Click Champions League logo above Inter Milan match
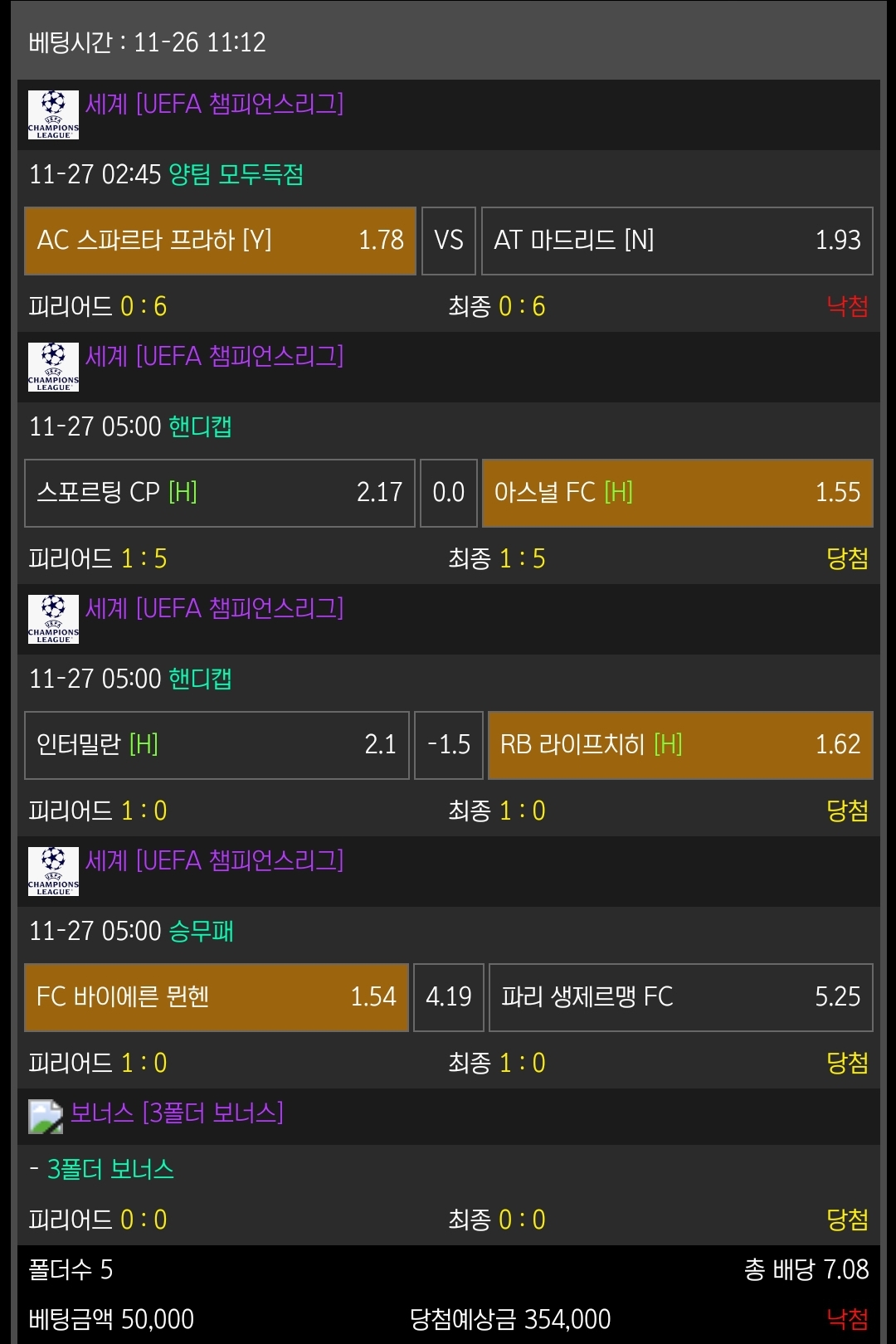 click(53, 619)
